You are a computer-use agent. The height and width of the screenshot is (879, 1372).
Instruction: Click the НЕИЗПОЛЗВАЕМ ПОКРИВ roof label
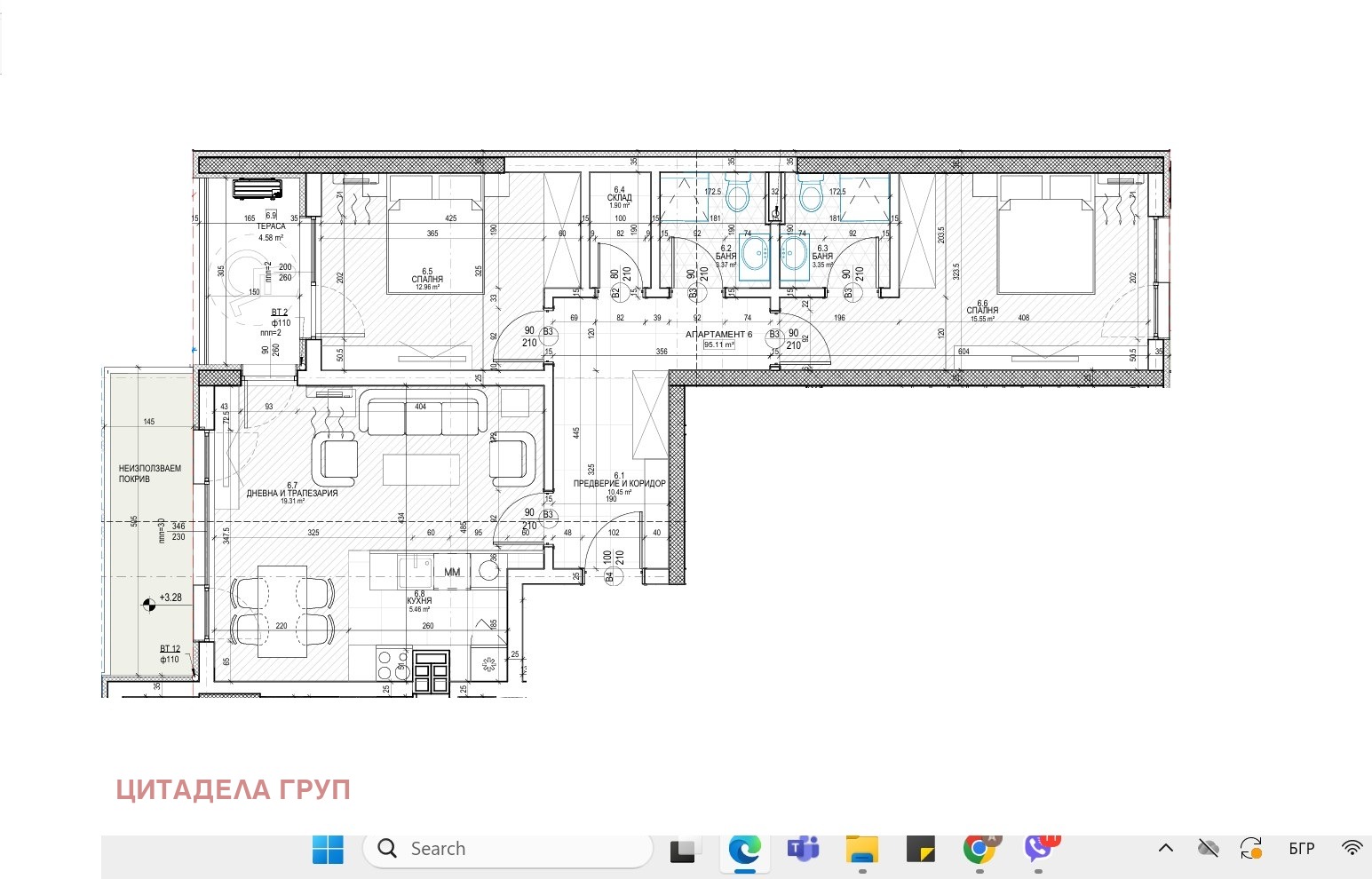pos(149,473)
